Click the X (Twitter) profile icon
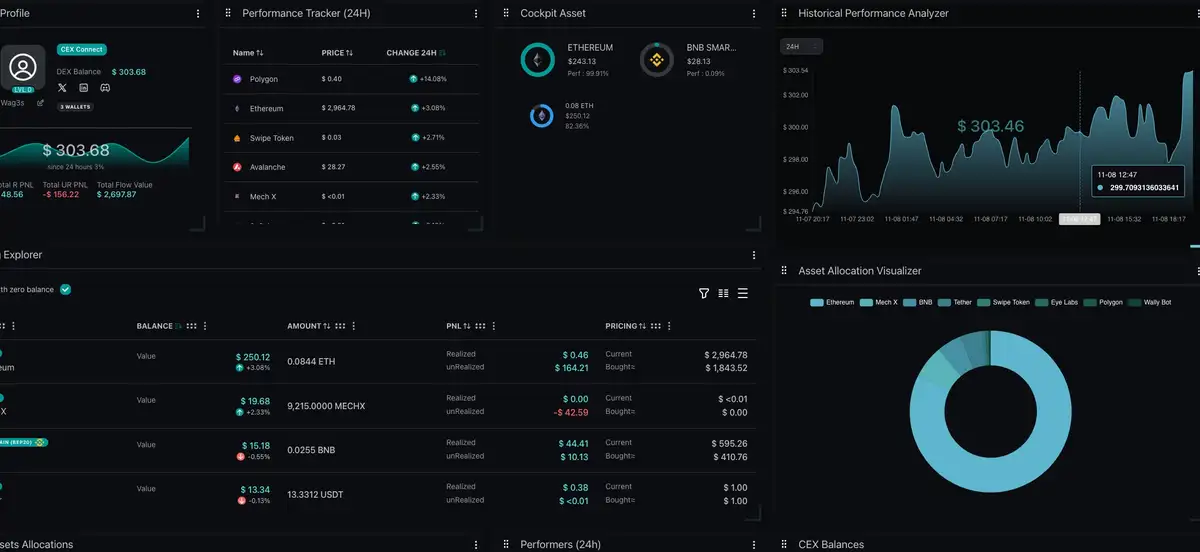The width and height of the screenshot is (1200, 552). coord(63,88)
